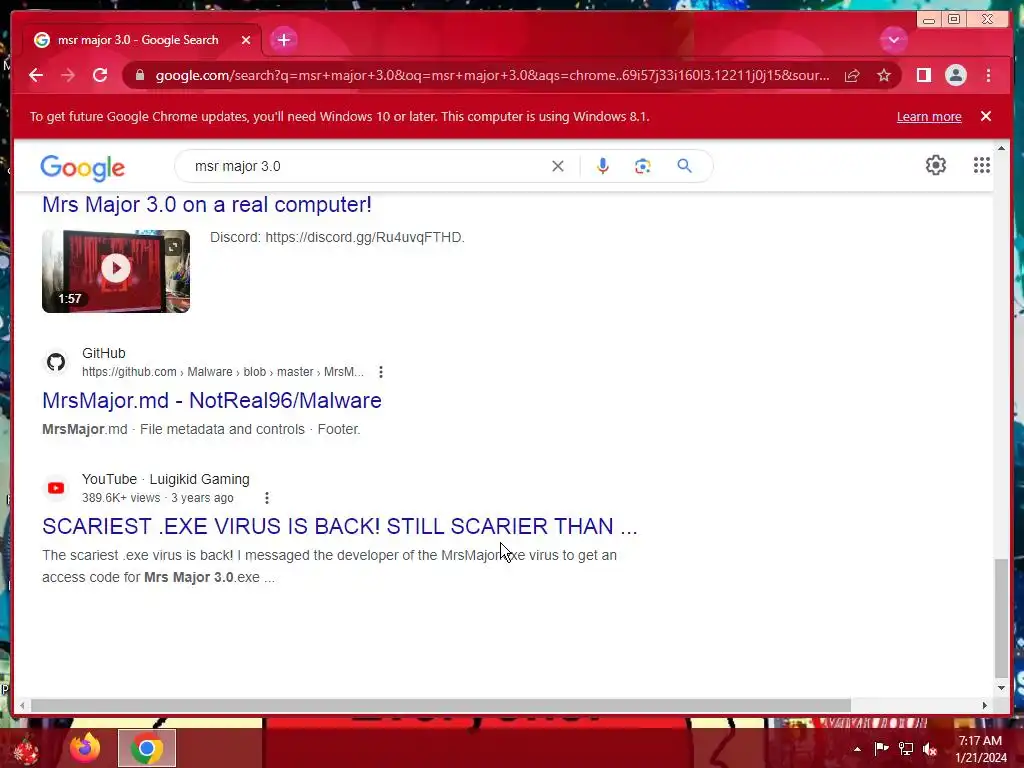
Task: Bookmark this page with the star
Action: point(884,76)
